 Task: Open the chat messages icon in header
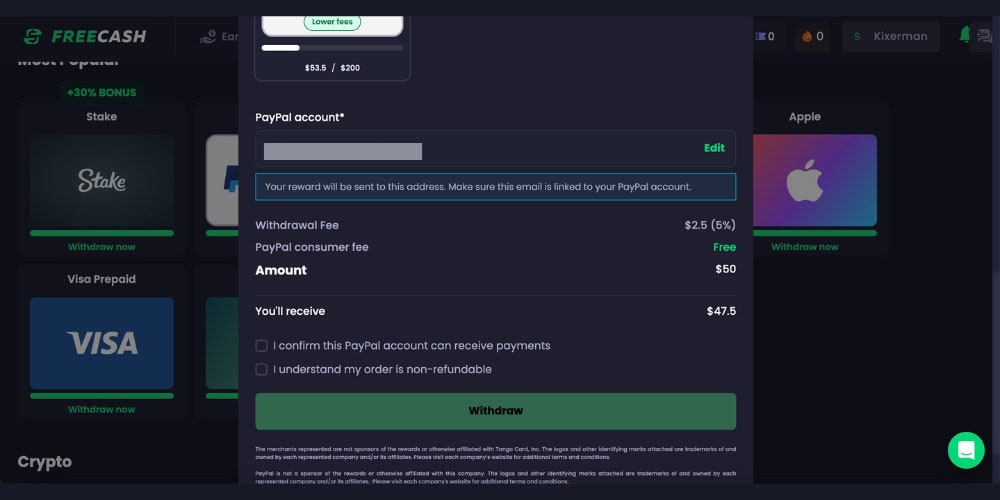[984, 36]
